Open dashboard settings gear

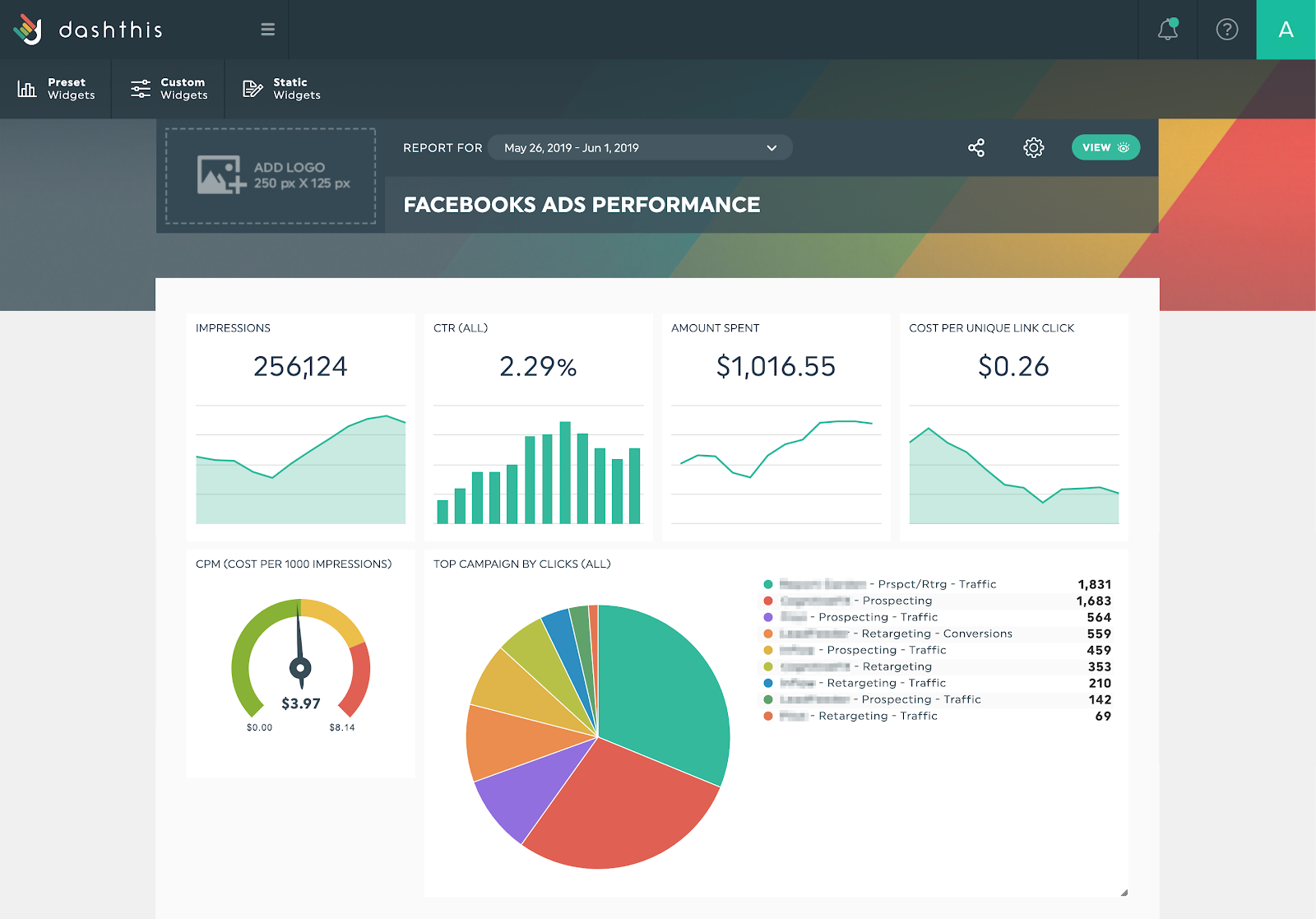point(1033,148)
